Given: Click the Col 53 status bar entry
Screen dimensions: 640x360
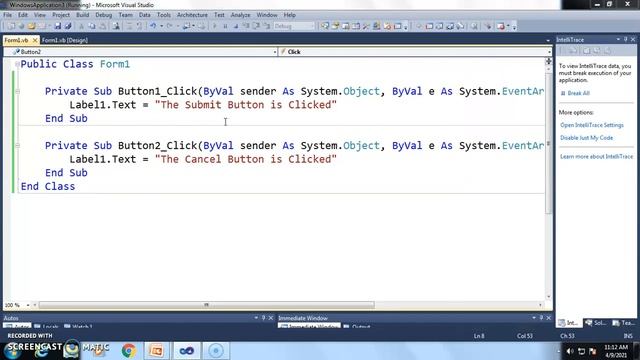Looking at the screenshot, I should pyautogui.click(x=524, y=336).
